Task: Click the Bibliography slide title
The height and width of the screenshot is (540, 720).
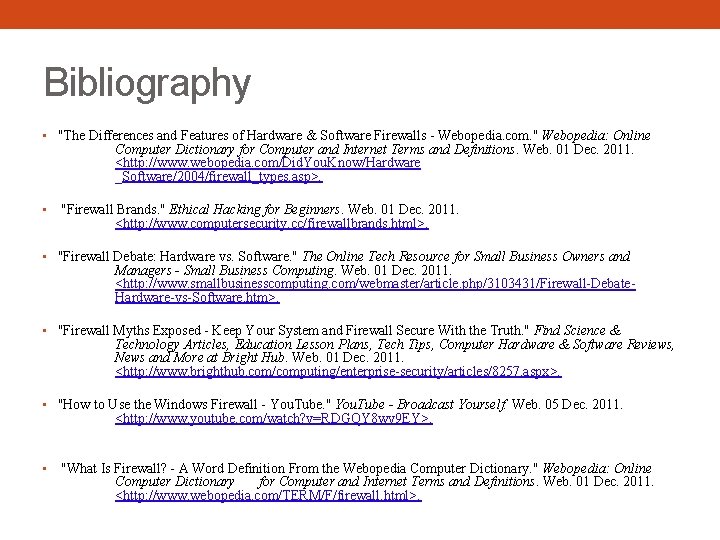Action: pos(147,84)
